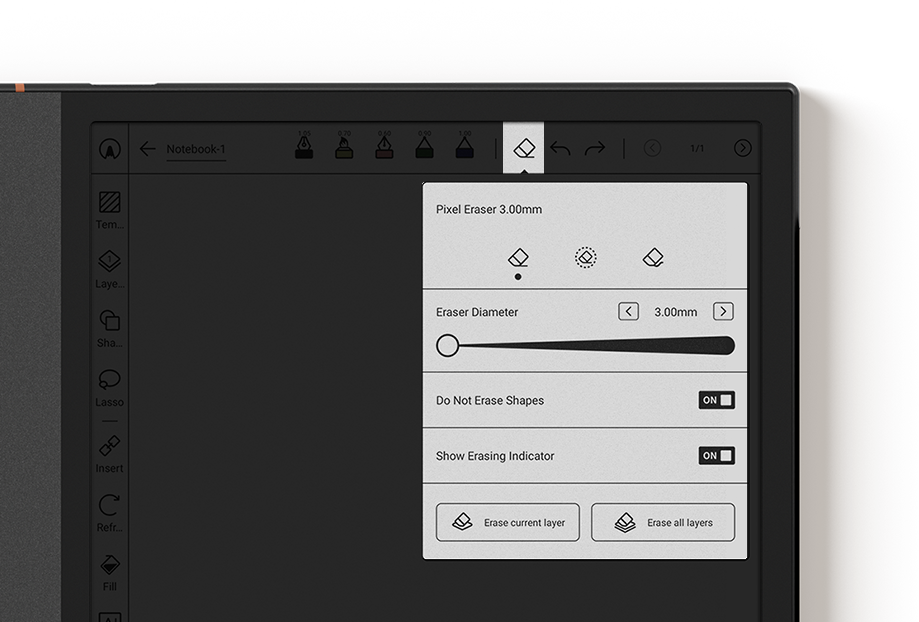The height and width of the screenshot is (622, 919).
Task: Increase eraser diameter with right arrow
Action: pyautogui.click(x=723, y=312)
